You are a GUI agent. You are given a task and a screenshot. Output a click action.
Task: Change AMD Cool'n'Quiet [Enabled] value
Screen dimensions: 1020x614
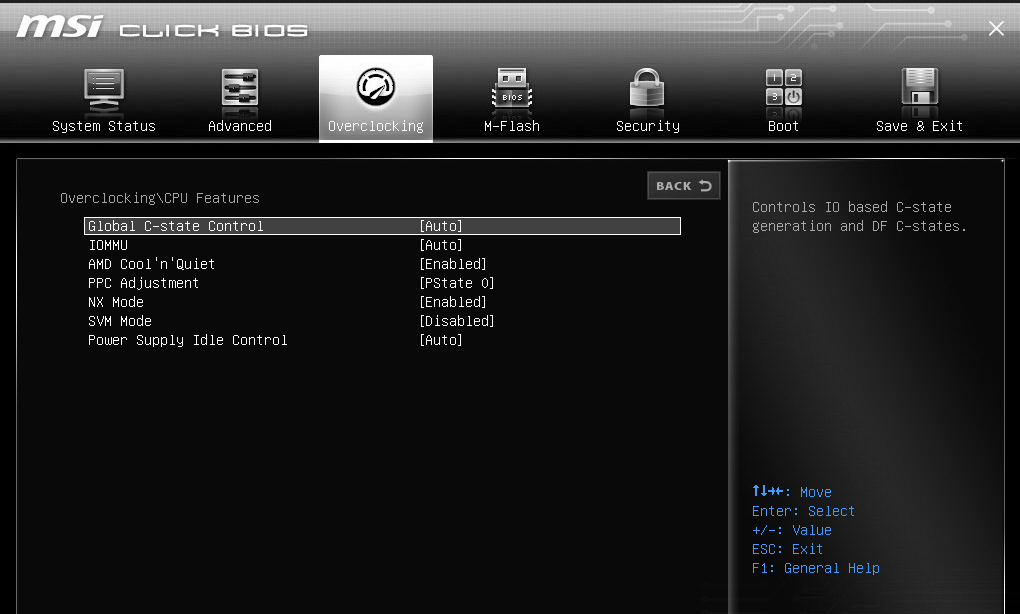[x=453, y=264]
